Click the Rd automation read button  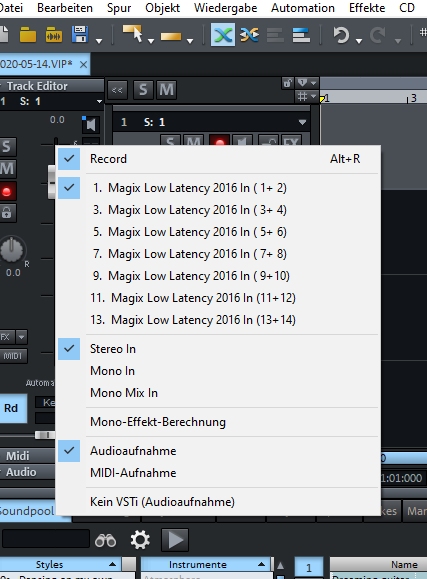point(11,408)
